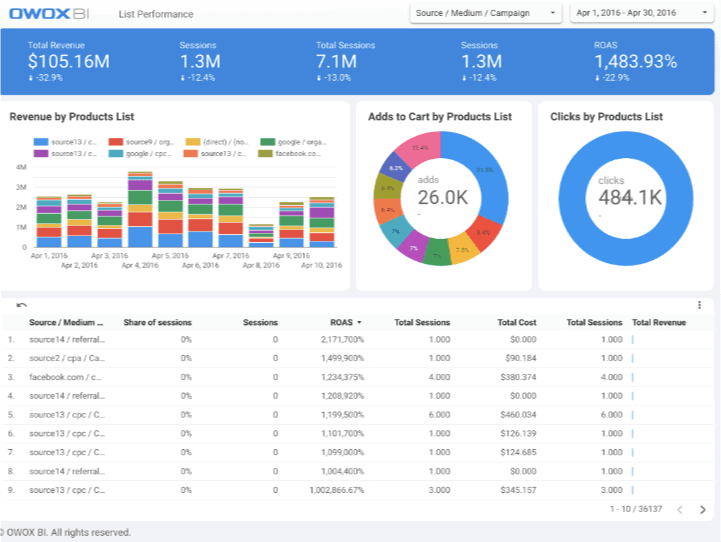Open the three-dot table options menu
The height and width of the screenshot is (542, 721).
[699, 305]
